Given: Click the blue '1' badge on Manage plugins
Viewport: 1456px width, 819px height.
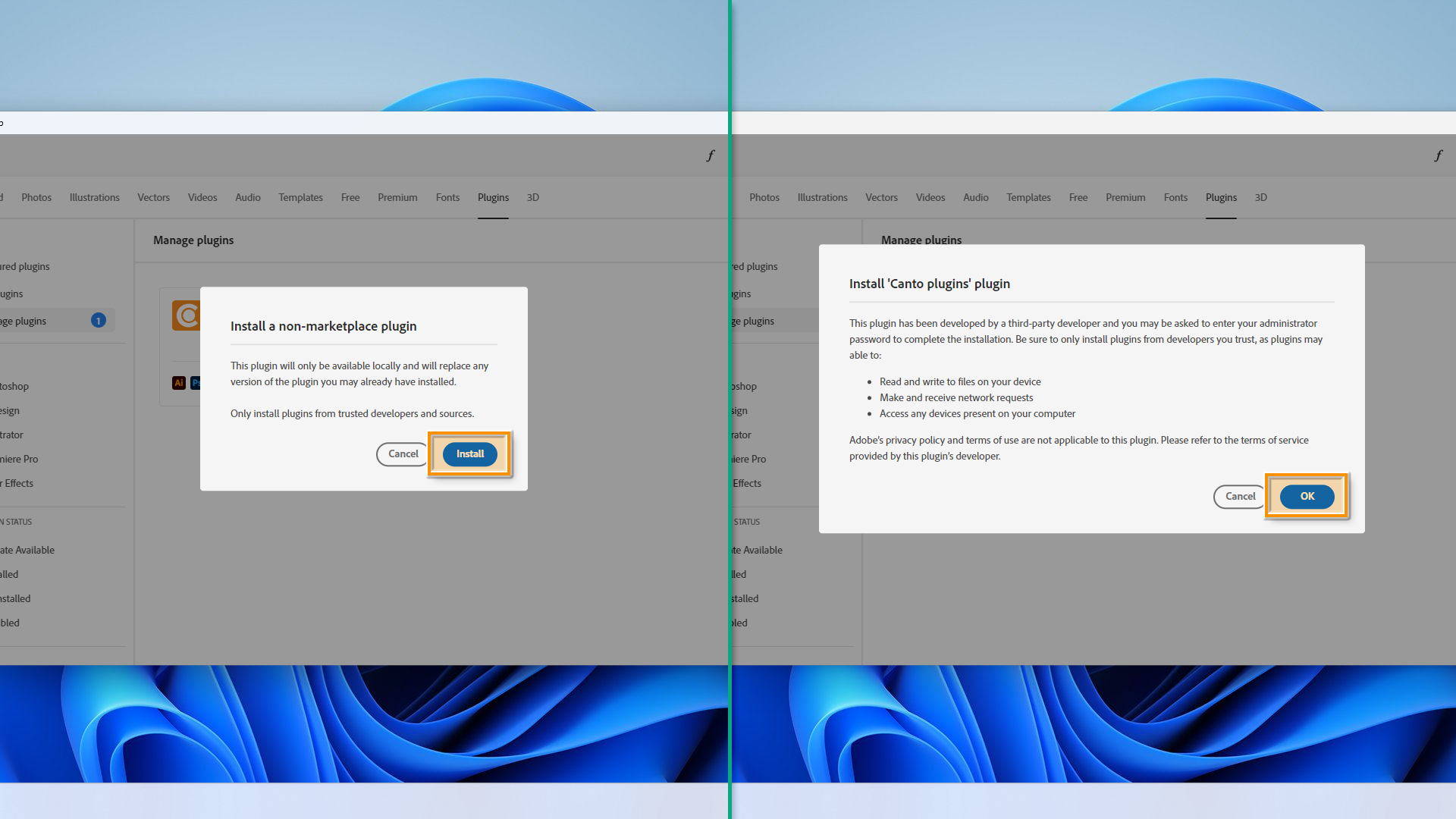Looking at the screenshot, I should (x=98, y=321).
